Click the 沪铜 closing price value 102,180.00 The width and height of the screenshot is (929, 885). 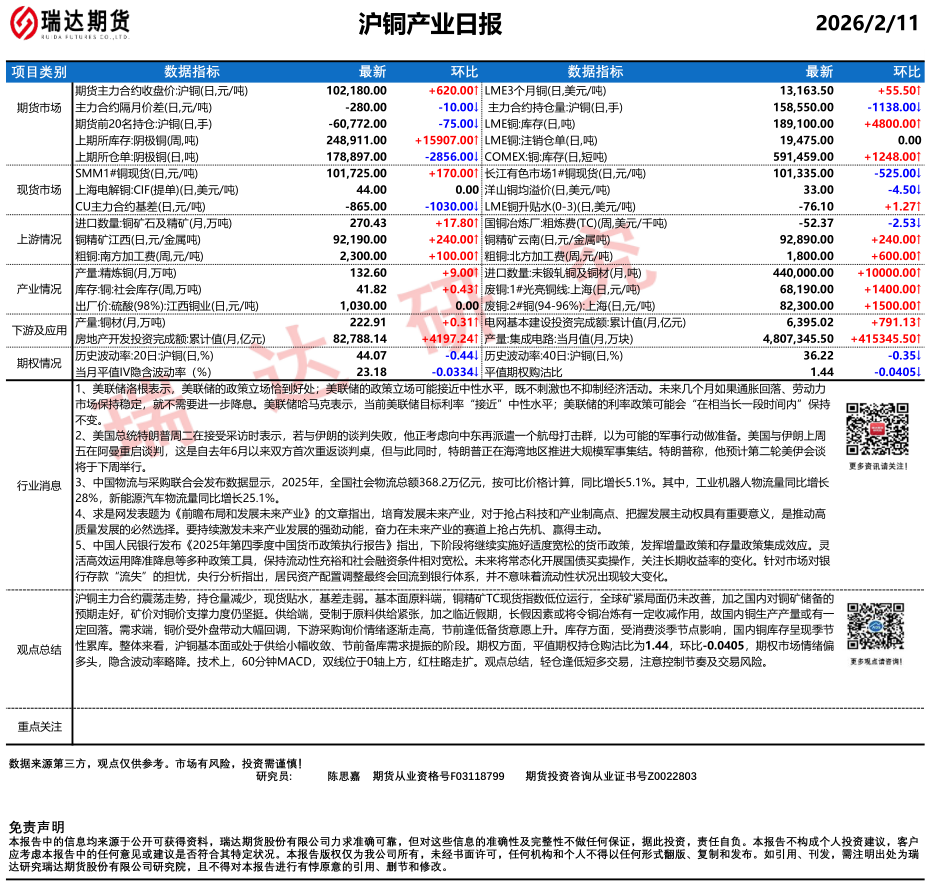(356, 90)
